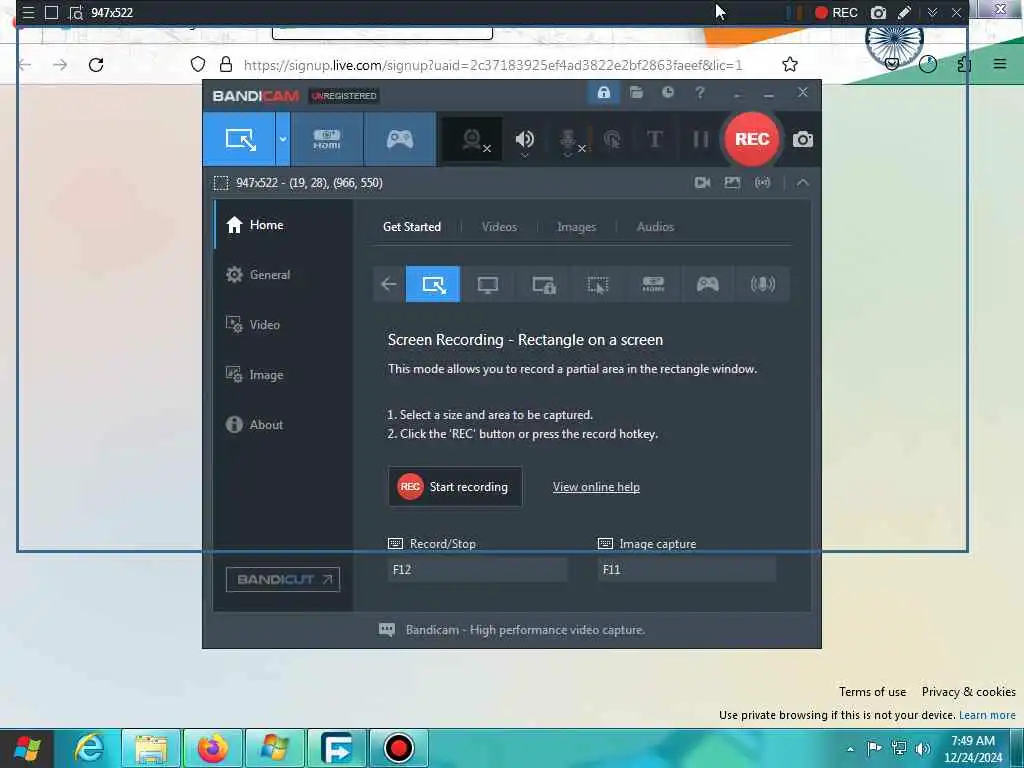
Task: Toggle the microphone icon
Action: tap(569, 139)
